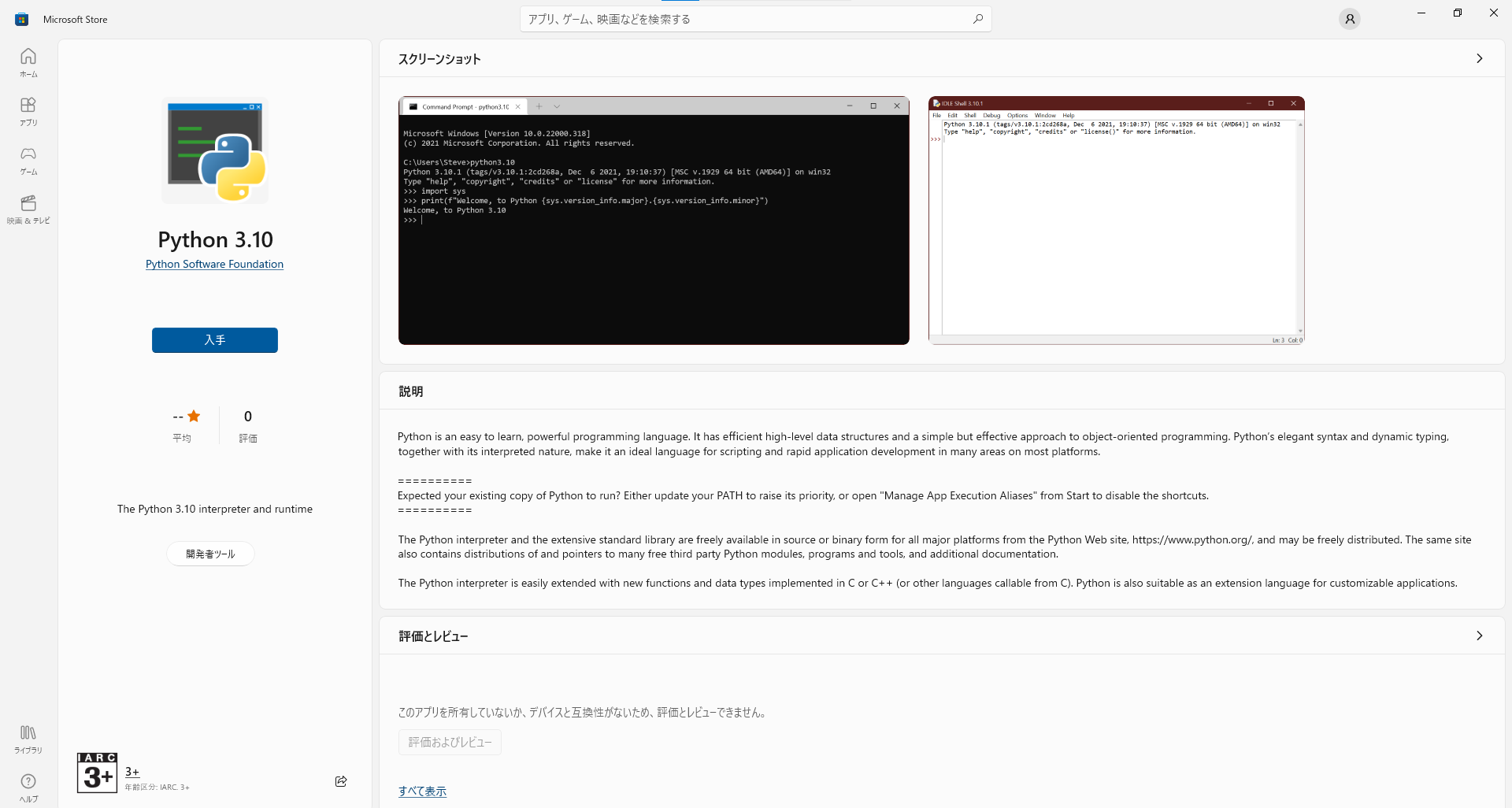Expand all screenshots with the chevron
The image size is (1512, 808).
(1480, 57)
